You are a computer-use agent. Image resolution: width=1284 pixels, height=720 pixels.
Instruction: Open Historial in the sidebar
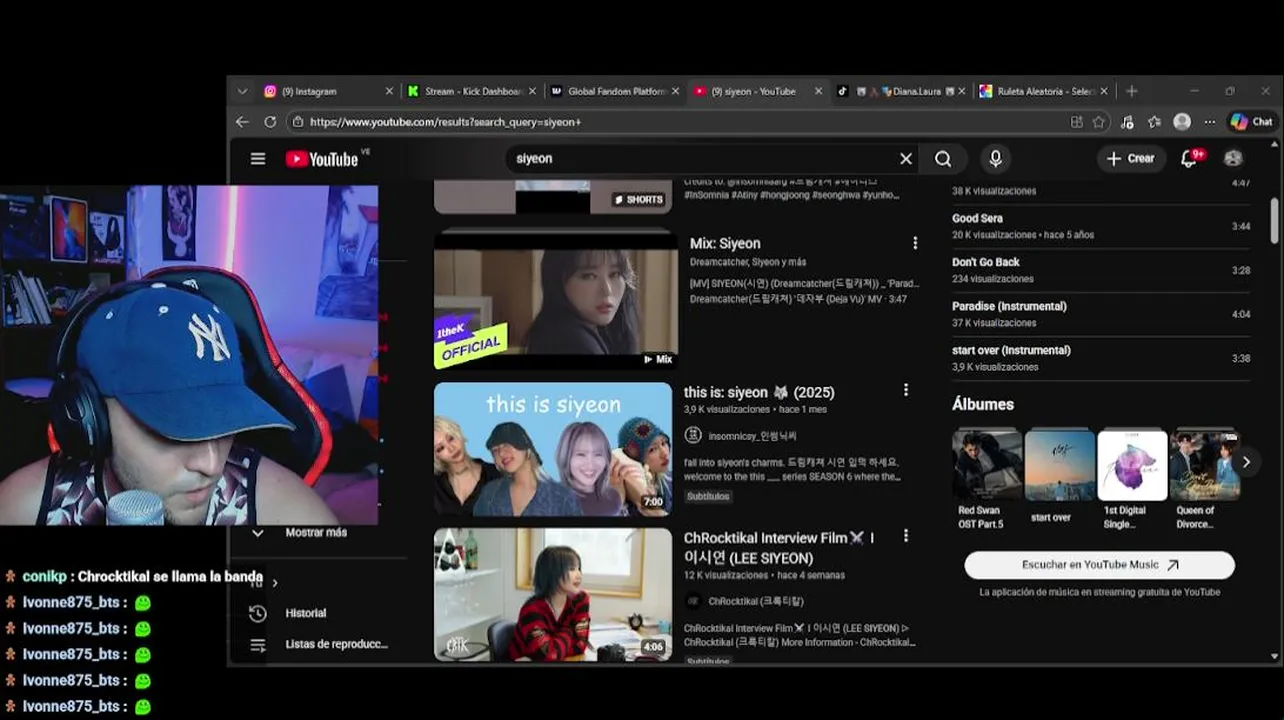point(306,613)
